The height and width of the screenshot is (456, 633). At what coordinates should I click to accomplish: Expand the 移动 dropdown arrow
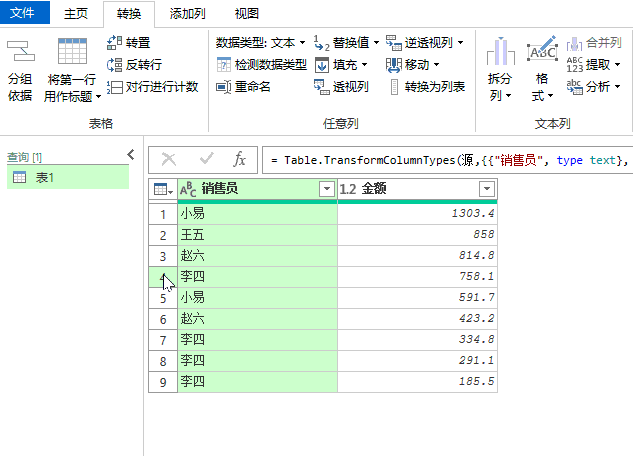(x=436, y=65)
